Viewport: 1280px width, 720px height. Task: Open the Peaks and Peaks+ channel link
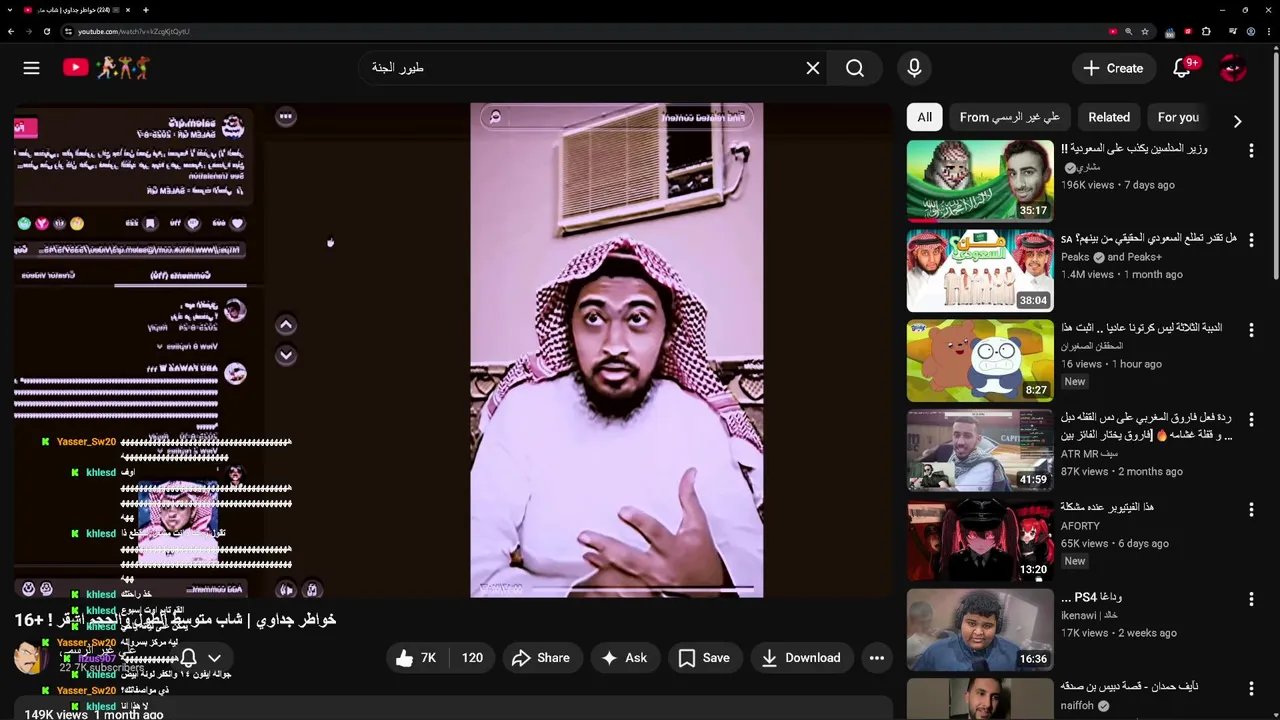[x=1111, y=257]
